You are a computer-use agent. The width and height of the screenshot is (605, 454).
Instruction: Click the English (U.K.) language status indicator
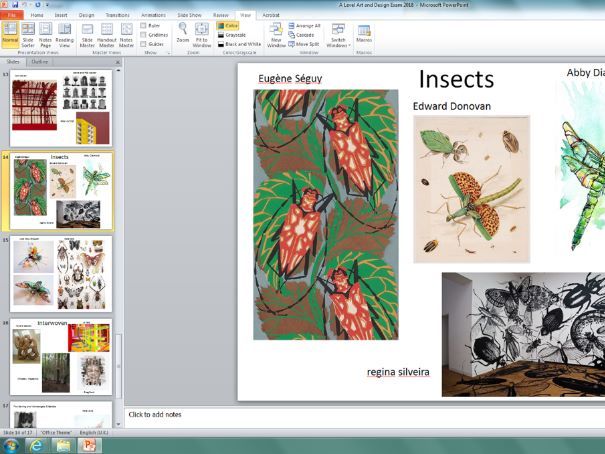point(94,433)
